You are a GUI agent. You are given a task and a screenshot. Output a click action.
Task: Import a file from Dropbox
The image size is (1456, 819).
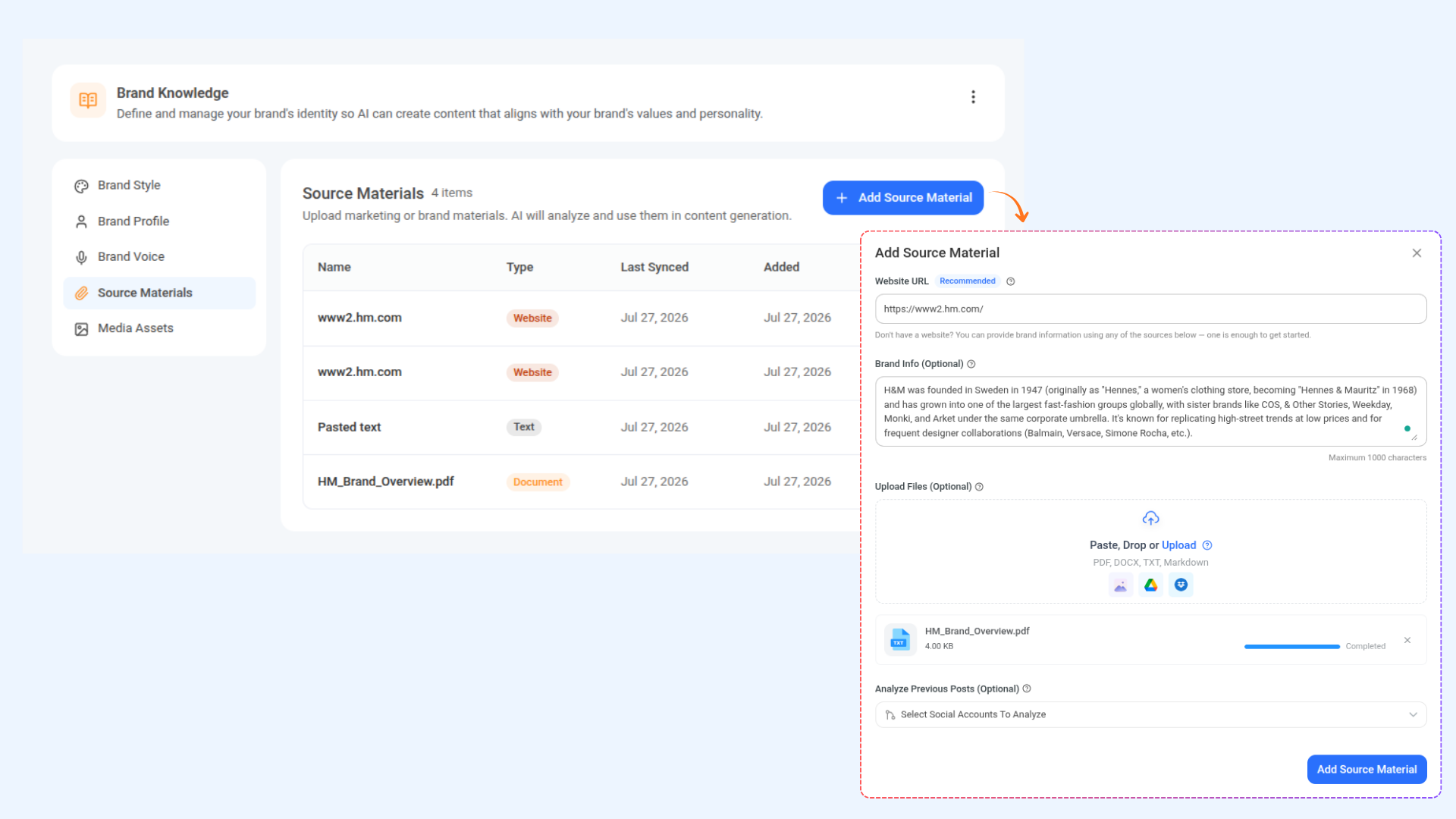coord(1181,585)
